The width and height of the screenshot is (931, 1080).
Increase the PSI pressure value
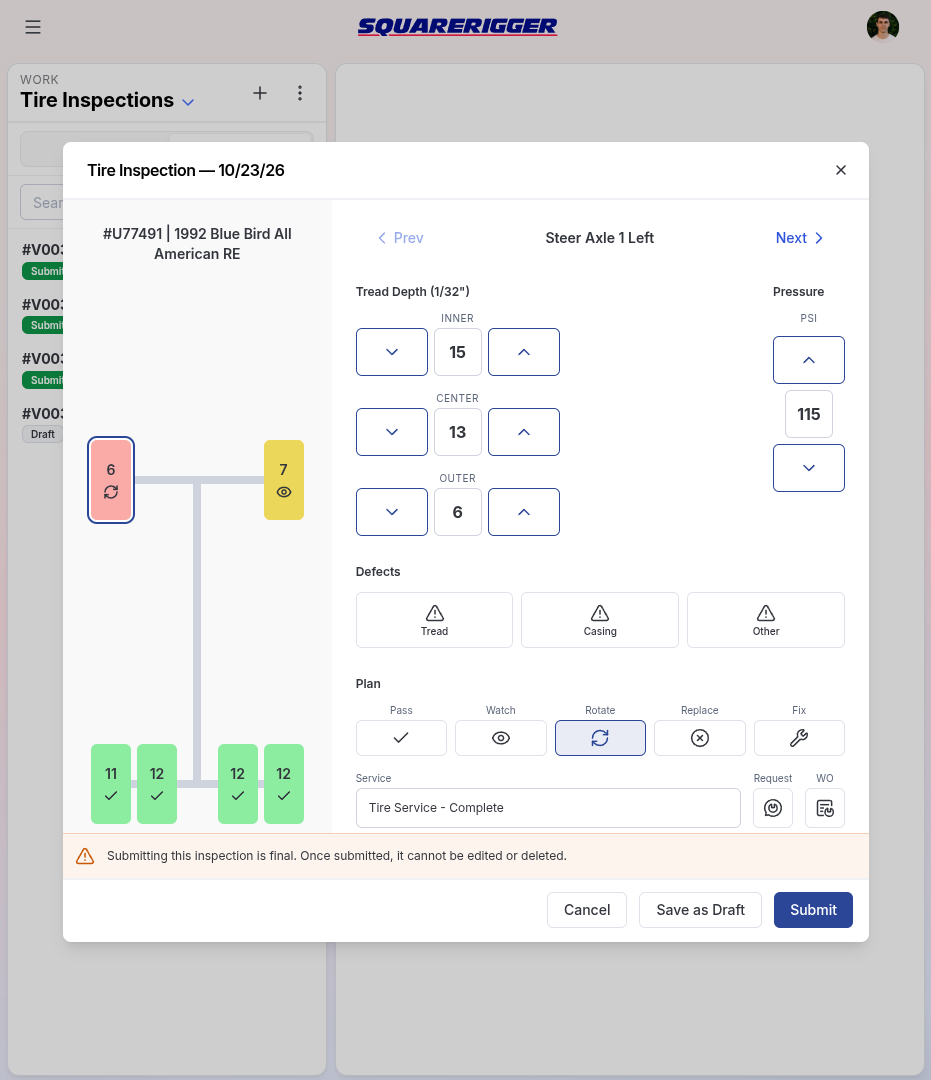pos(808,360)
